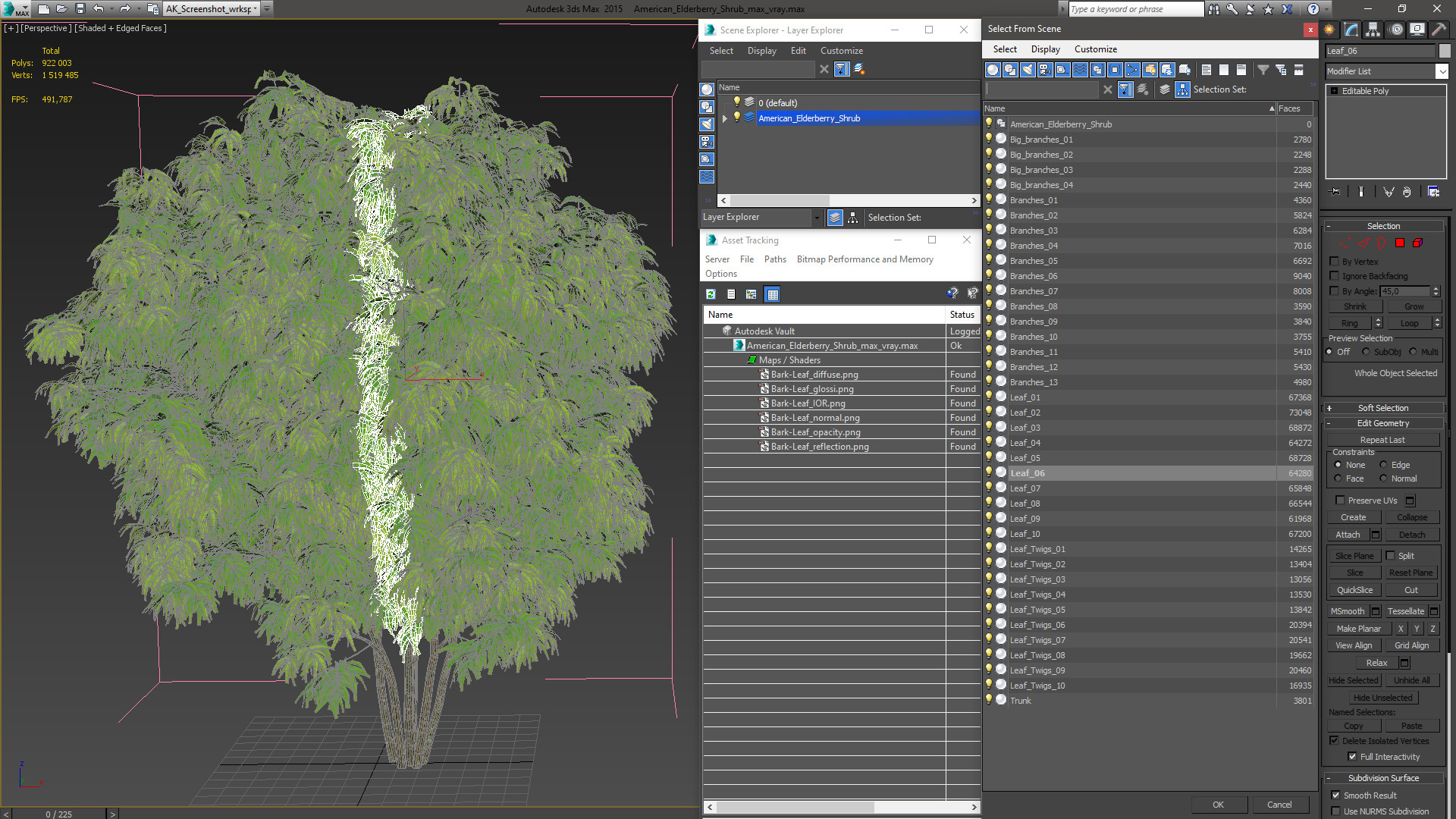Open the Hierarchy command panel tab
1456x819 pixels.
tap(1373, 30)
